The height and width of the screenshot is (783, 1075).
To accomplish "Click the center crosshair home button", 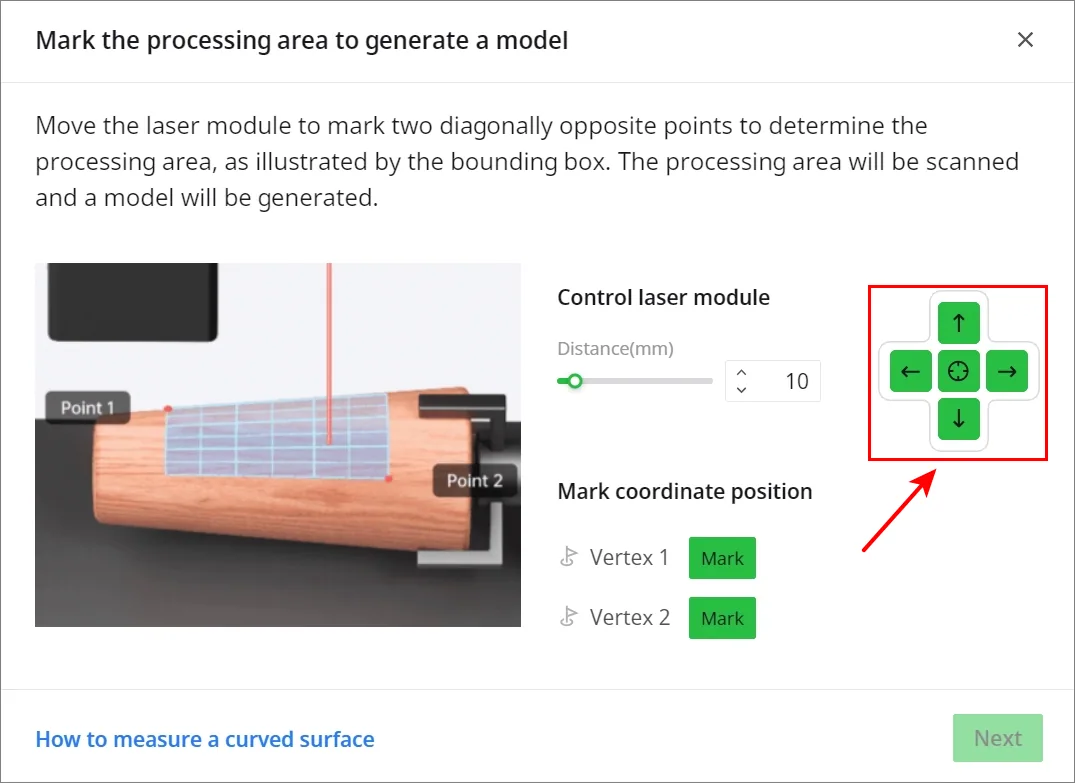I will click(x=958, y=371).
